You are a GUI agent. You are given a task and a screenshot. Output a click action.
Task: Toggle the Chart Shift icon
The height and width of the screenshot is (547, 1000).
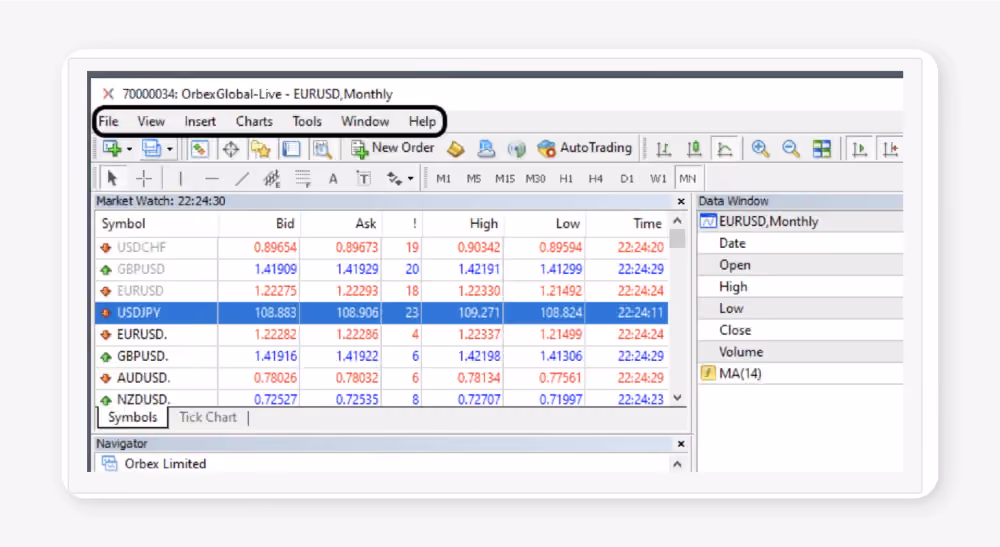[x=890, y=149]
